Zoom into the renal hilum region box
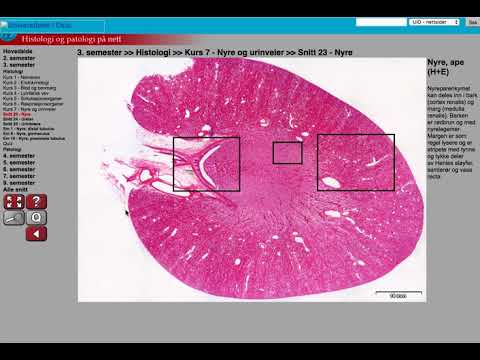 (207, 164)
